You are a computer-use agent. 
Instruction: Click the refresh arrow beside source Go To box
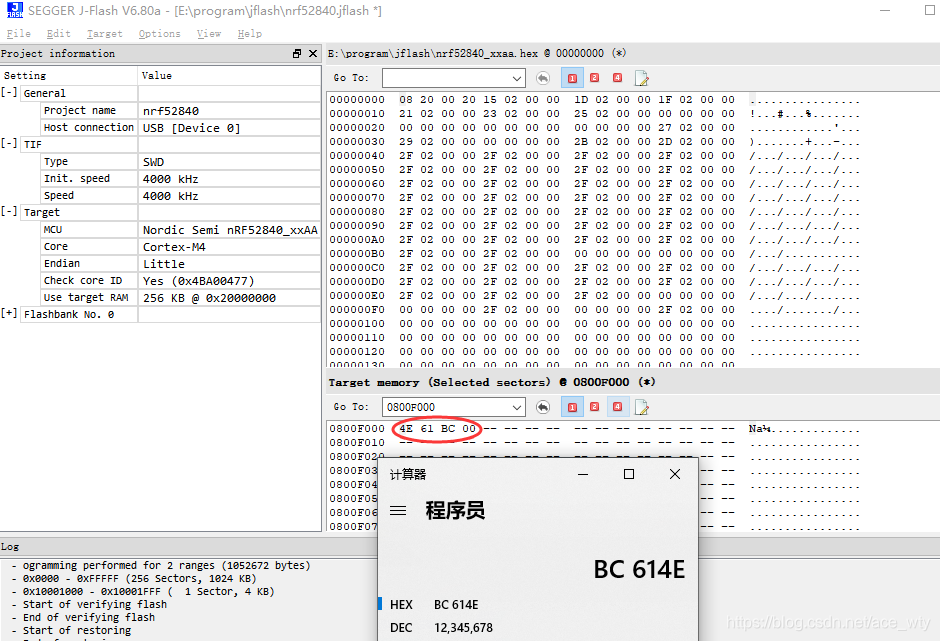[x=543, y=78]
